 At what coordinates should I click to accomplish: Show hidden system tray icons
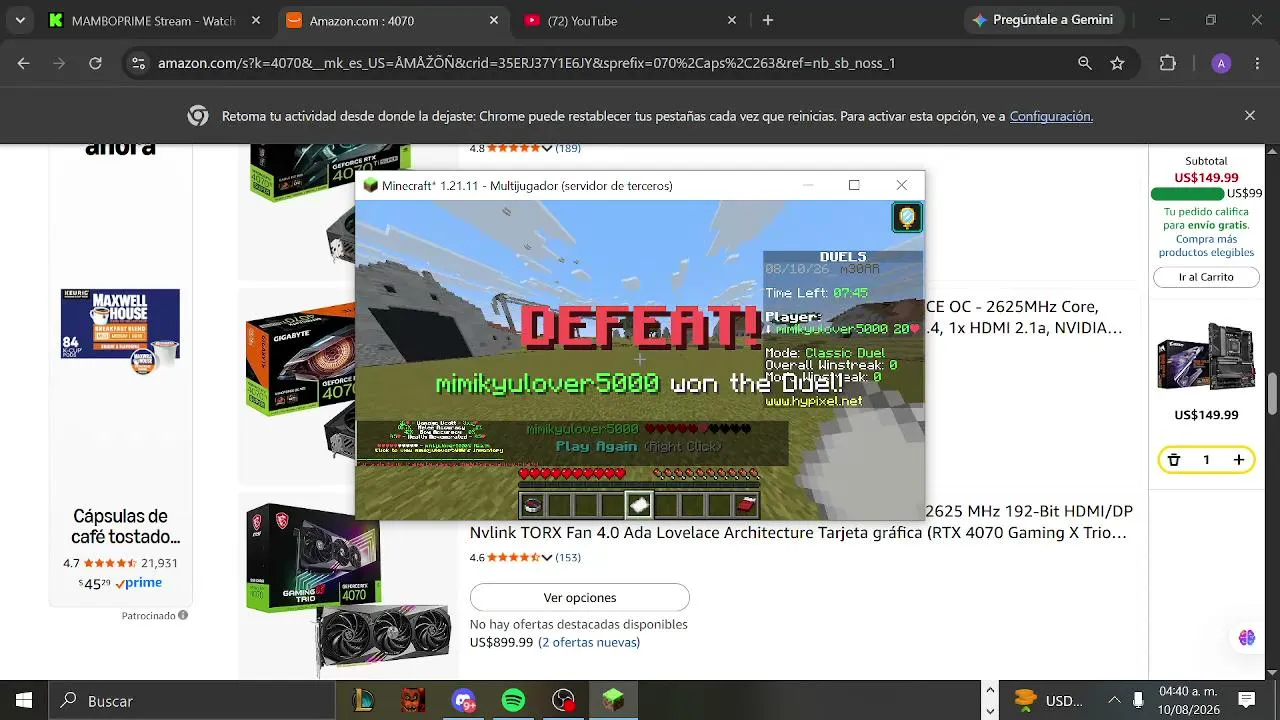[1114, 700]
